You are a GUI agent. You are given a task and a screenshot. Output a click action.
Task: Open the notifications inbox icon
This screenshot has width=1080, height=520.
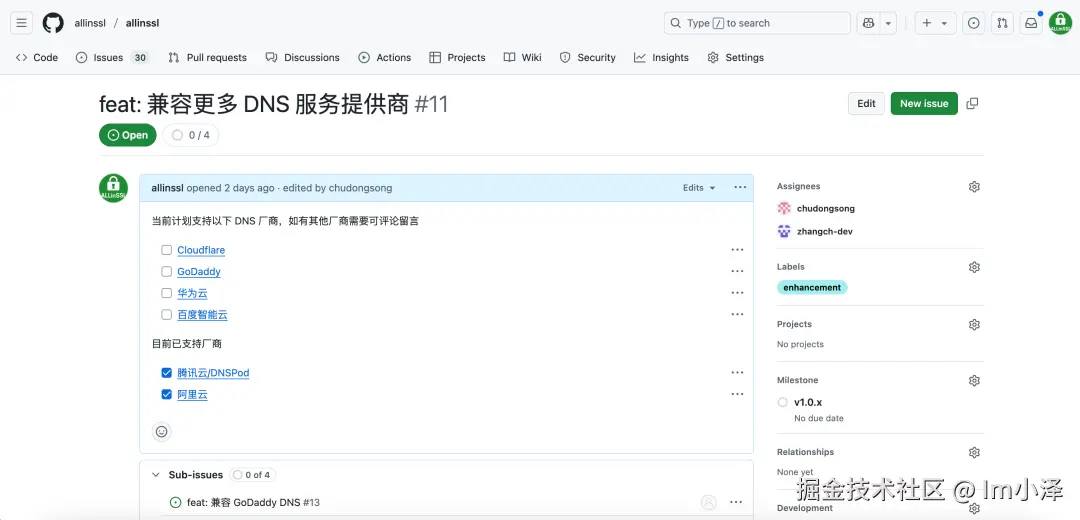[x=1031, y=23]
